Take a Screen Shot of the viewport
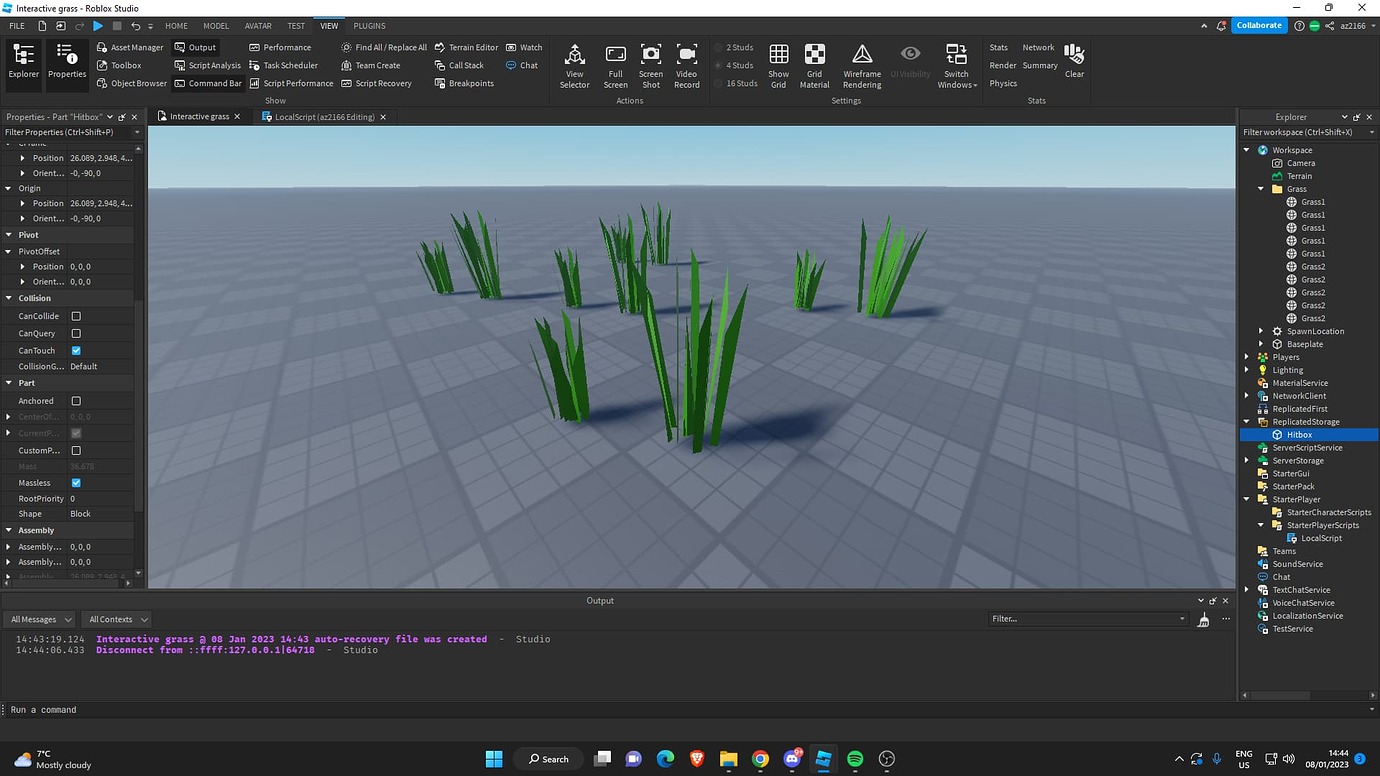Image resolution: width=1380 pixels, height=776 pixels. 651,64
